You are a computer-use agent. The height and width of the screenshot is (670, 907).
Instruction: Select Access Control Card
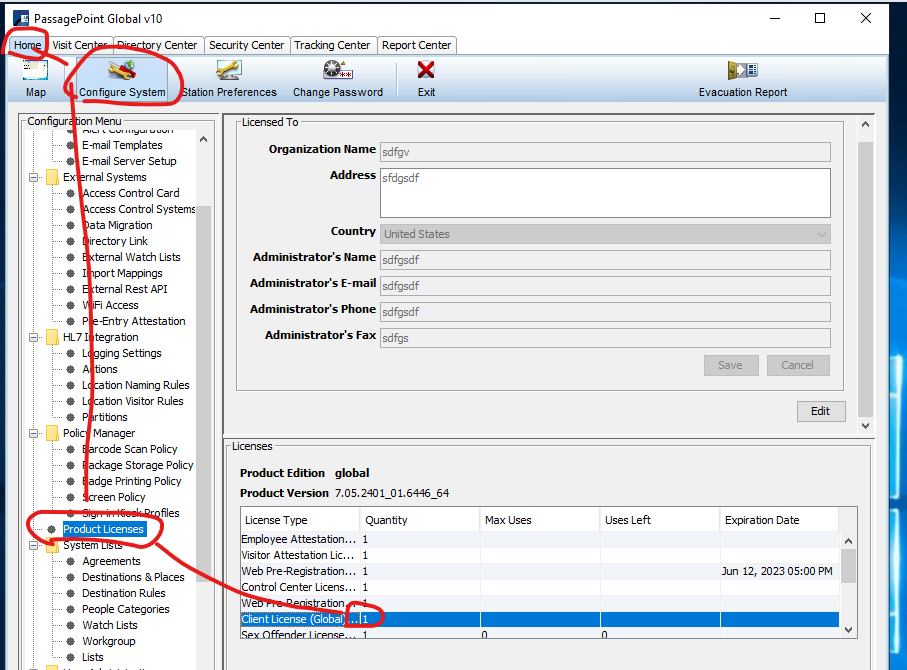pos(131,193)
